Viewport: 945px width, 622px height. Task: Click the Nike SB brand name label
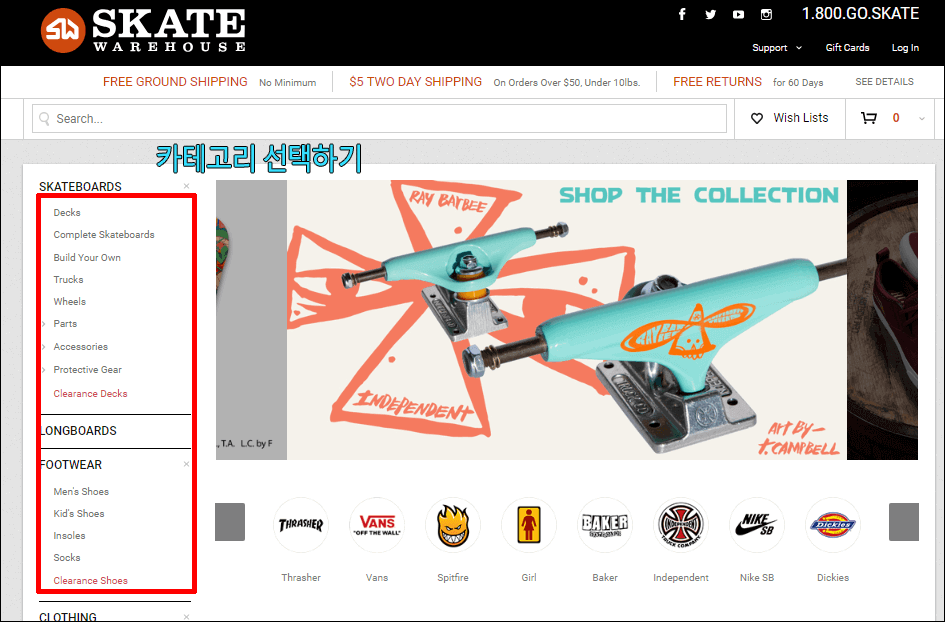tap(756, 577)
